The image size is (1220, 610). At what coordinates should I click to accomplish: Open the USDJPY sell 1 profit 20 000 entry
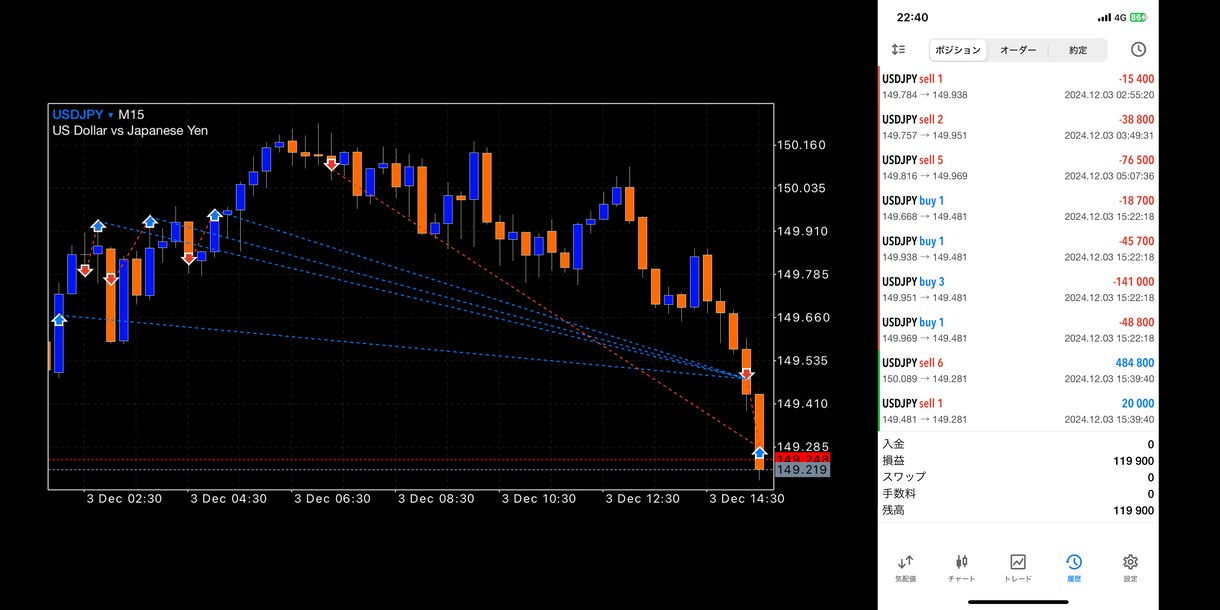[1018, 411]
